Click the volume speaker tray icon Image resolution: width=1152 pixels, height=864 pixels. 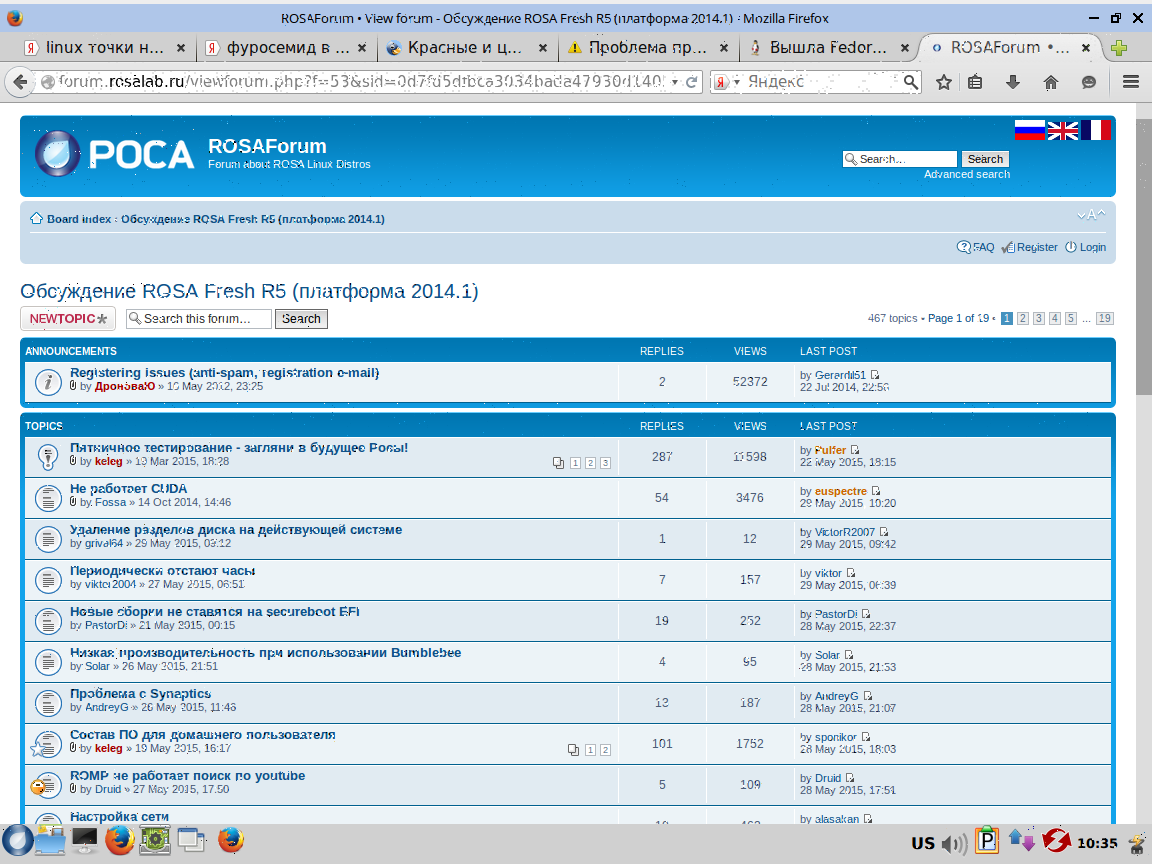coord(954,843)
